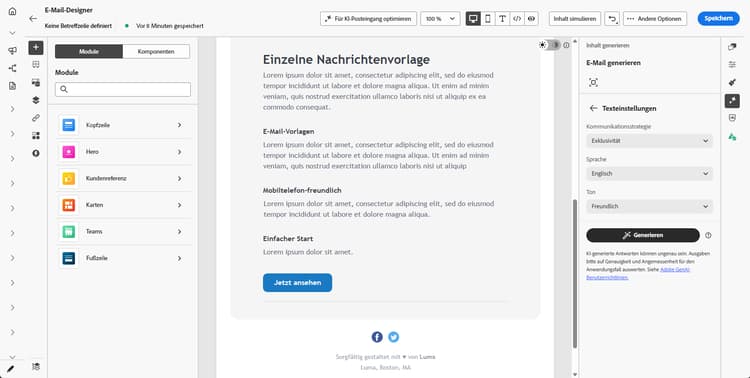Click the focus target icon under E-Mail generieren
This screenshot has width=750, height=378.
click(x=593, y=82)
